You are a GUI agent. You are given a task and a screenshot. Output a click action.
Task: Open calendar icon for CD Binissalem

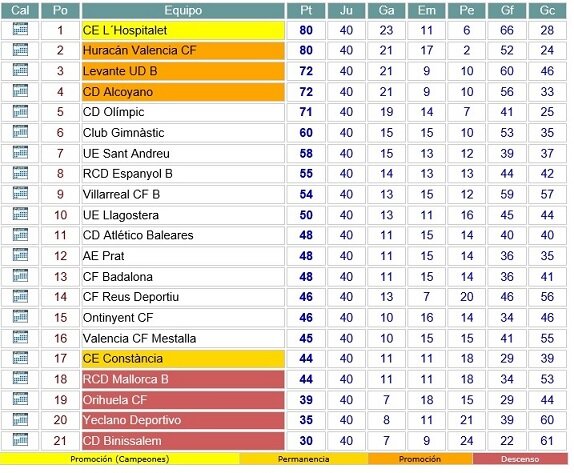coord(20,440)
